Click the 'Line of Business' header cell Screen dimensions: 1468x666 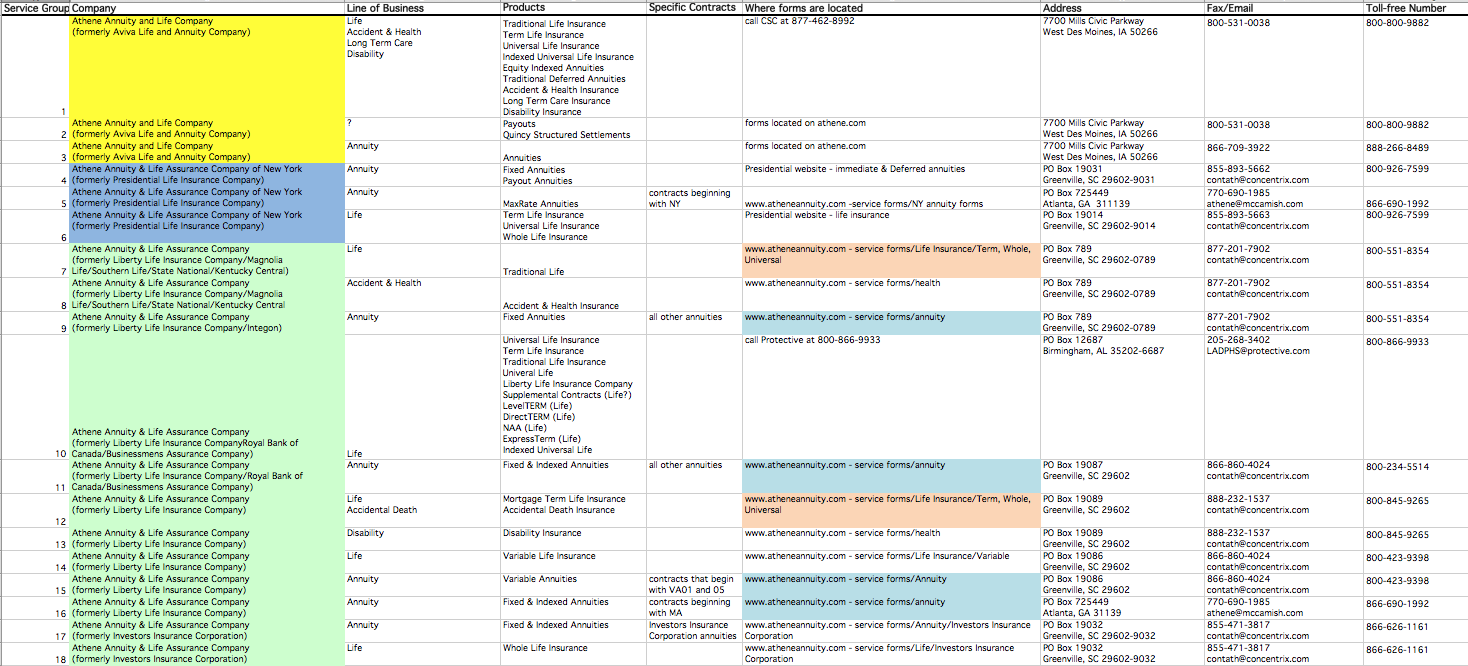[x=421, y=8]
